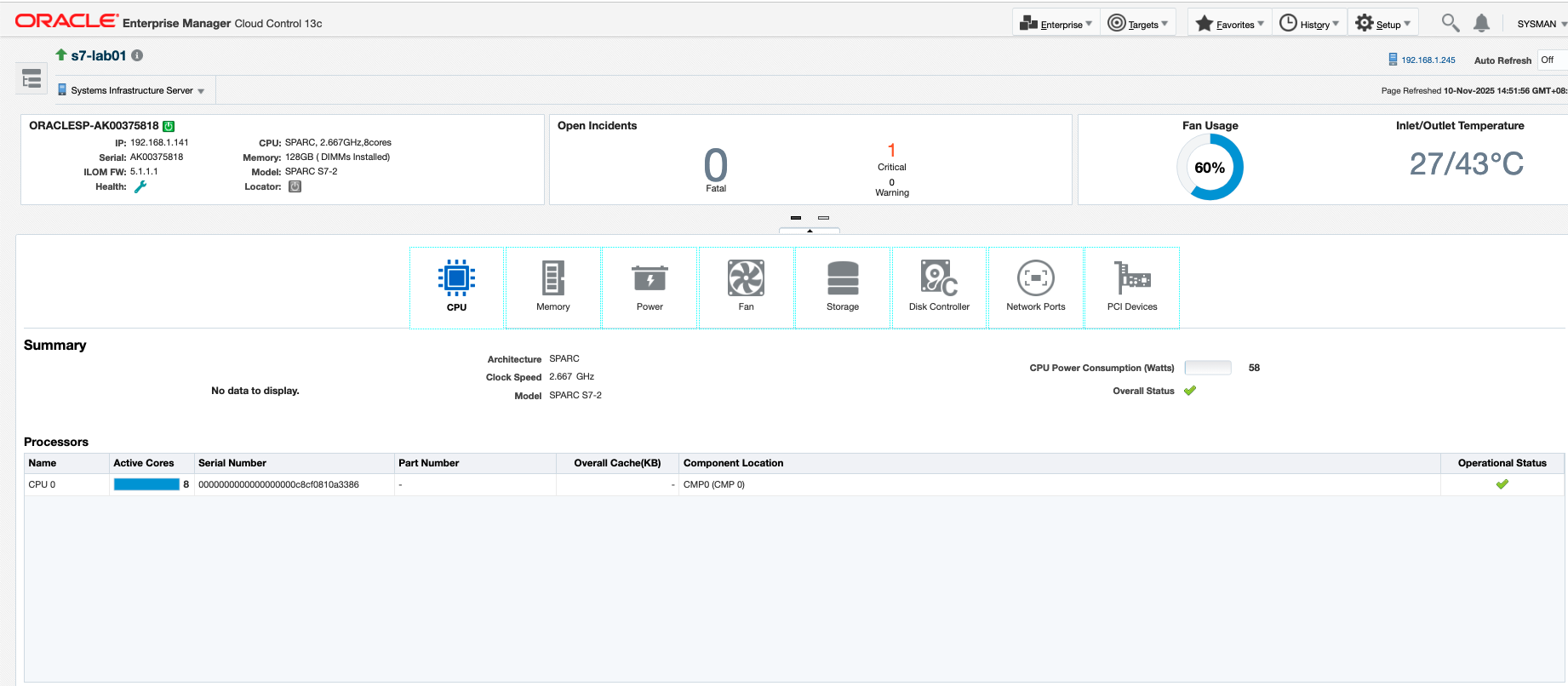Image resolution: width=1568 pixels, height=686 pixels.
Task: Toggle the server Locator indicator
Action: [x=295, y=186]
